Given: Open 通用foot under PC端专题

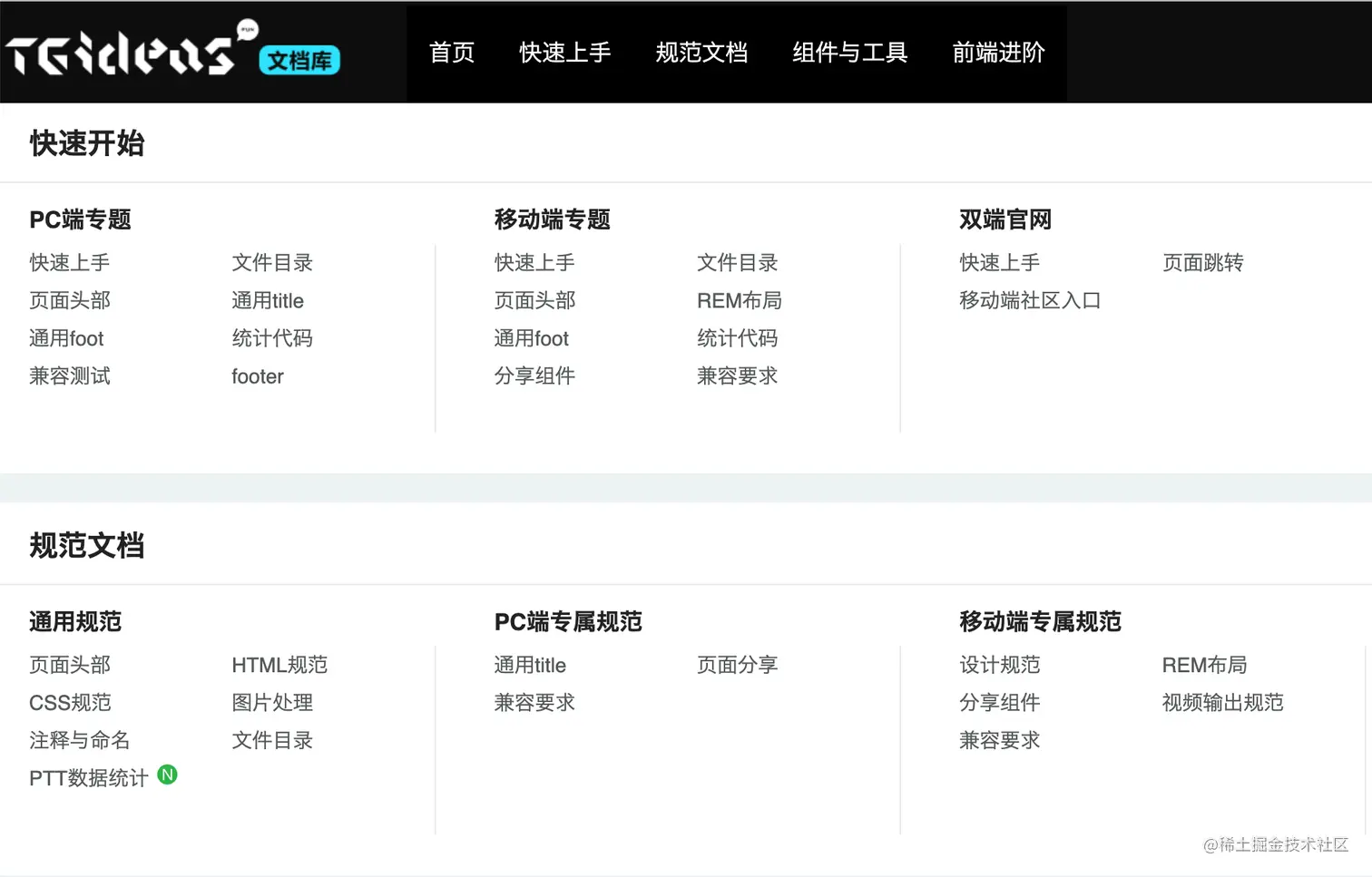Looking at the screenshot, I should tap(66, 338).
